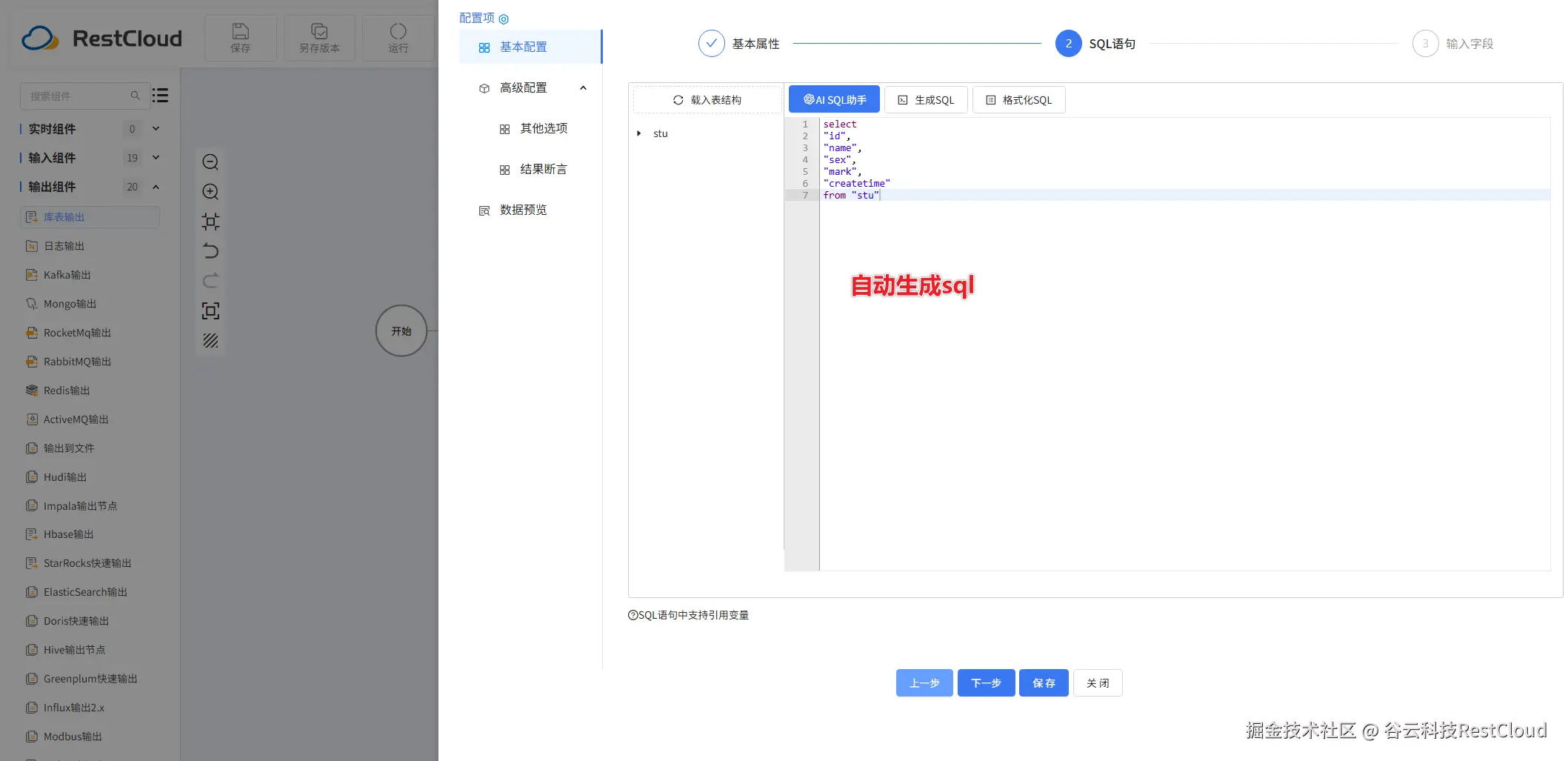1568x761 pixels.
Task: Close the dialog with 关闭
Action: pyautogui.click(x=1098, y=682)
